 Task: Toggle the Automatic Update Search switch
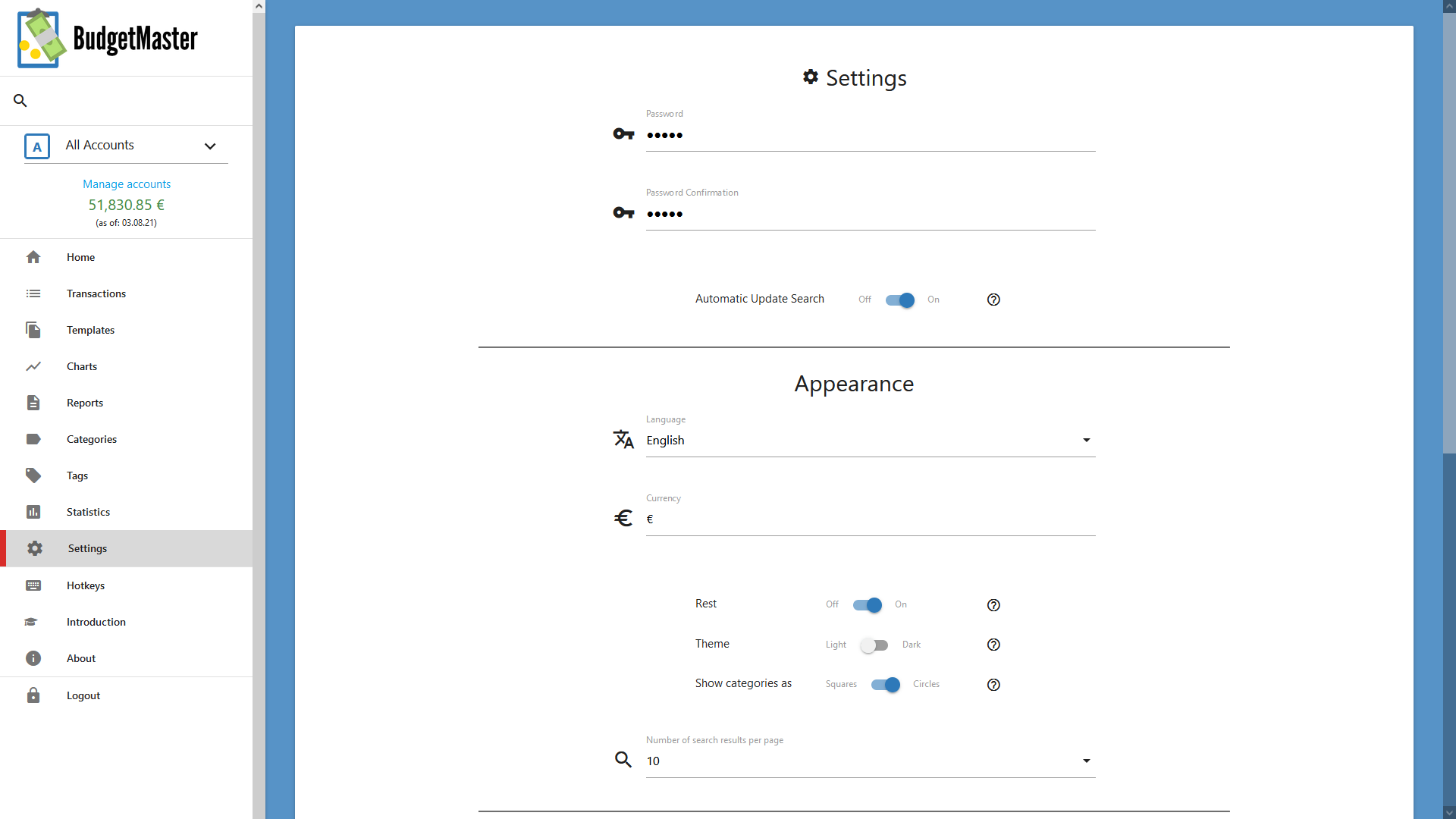click(900, 300)
